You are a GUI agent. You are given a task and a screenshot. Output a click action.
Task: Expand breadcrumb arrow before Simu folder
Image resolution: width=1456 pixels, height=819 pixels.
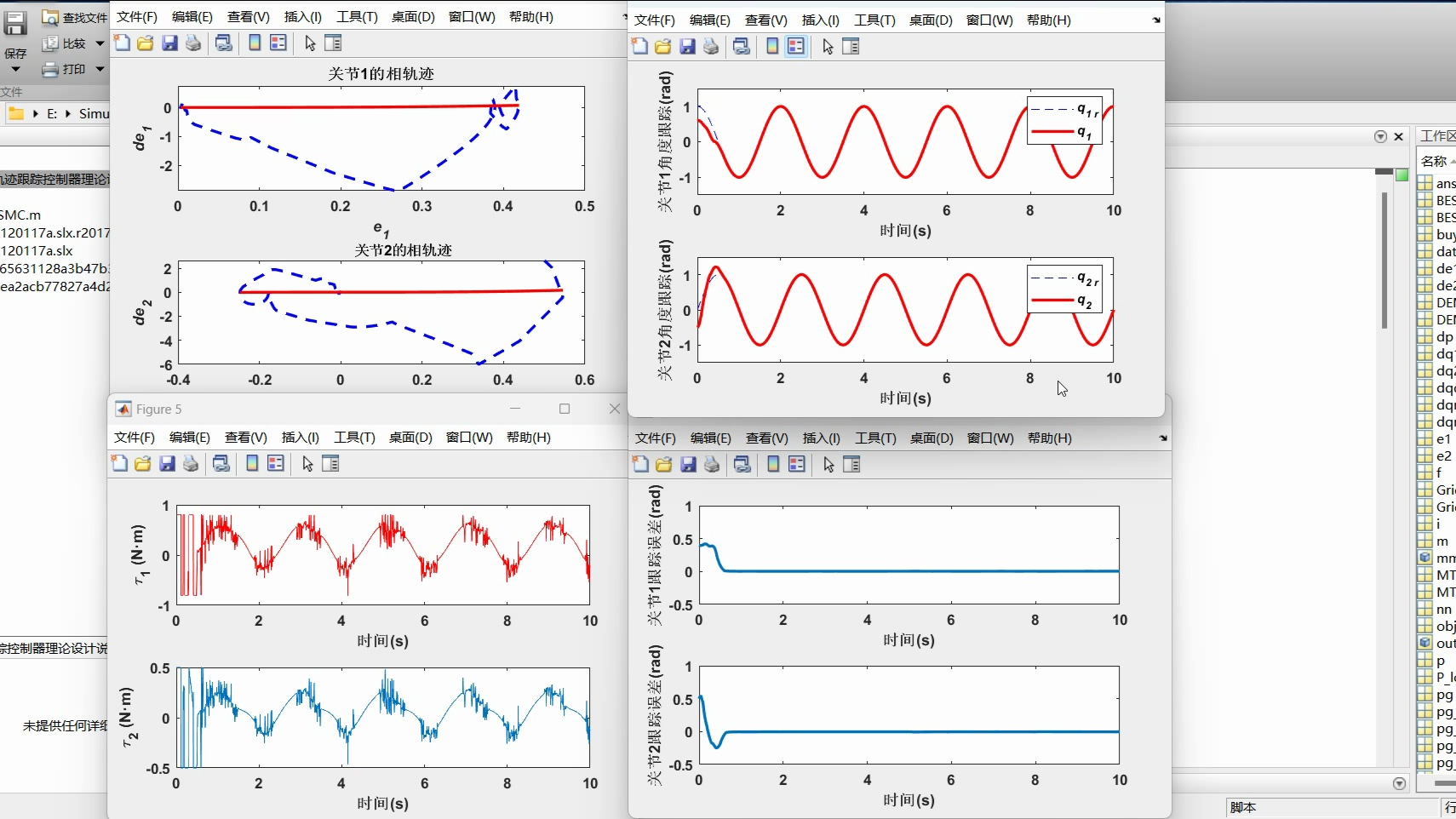tap(68, 113)
